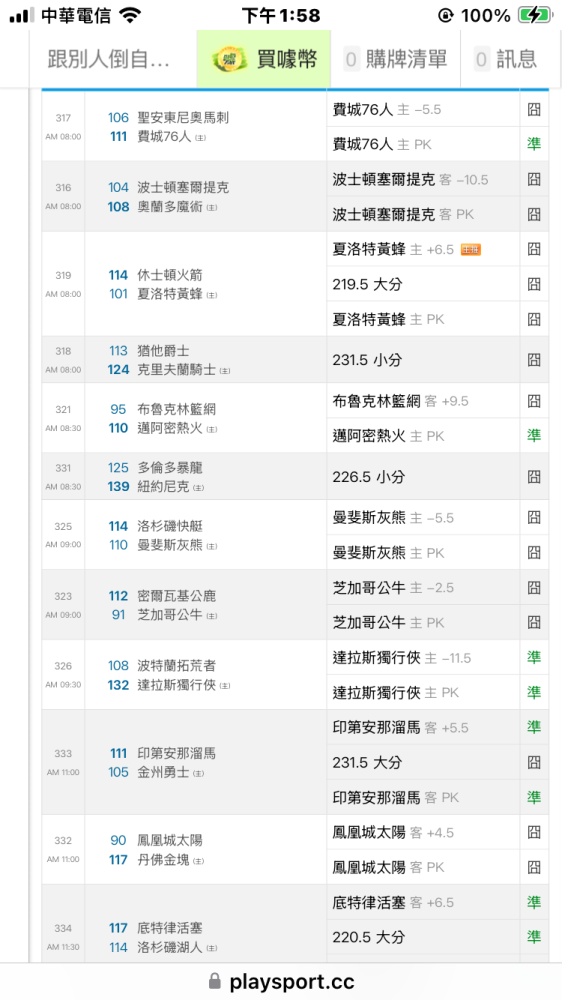Screen dimensions: 562x1000
Task: Open the 跟別人倒自… tab
Action: click(112, 59)
